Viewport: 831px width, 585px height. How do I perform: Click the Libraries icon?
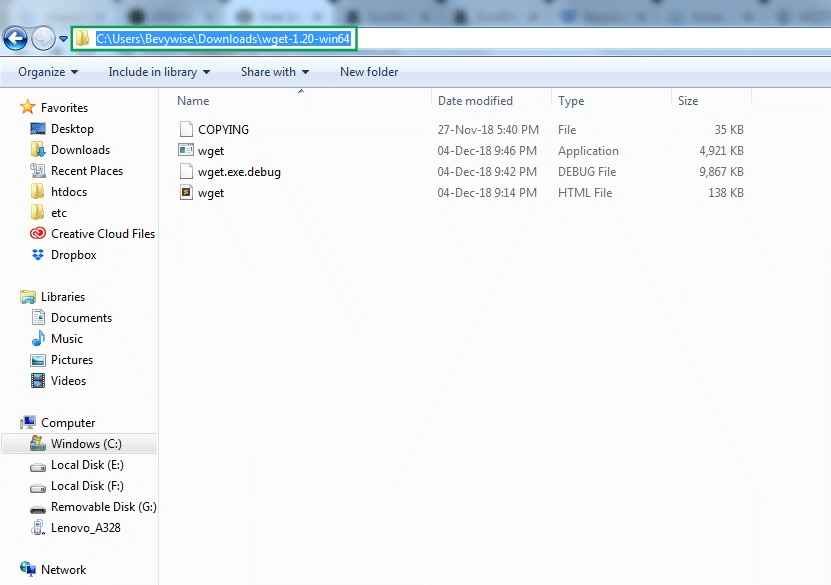tap(28, 297)
